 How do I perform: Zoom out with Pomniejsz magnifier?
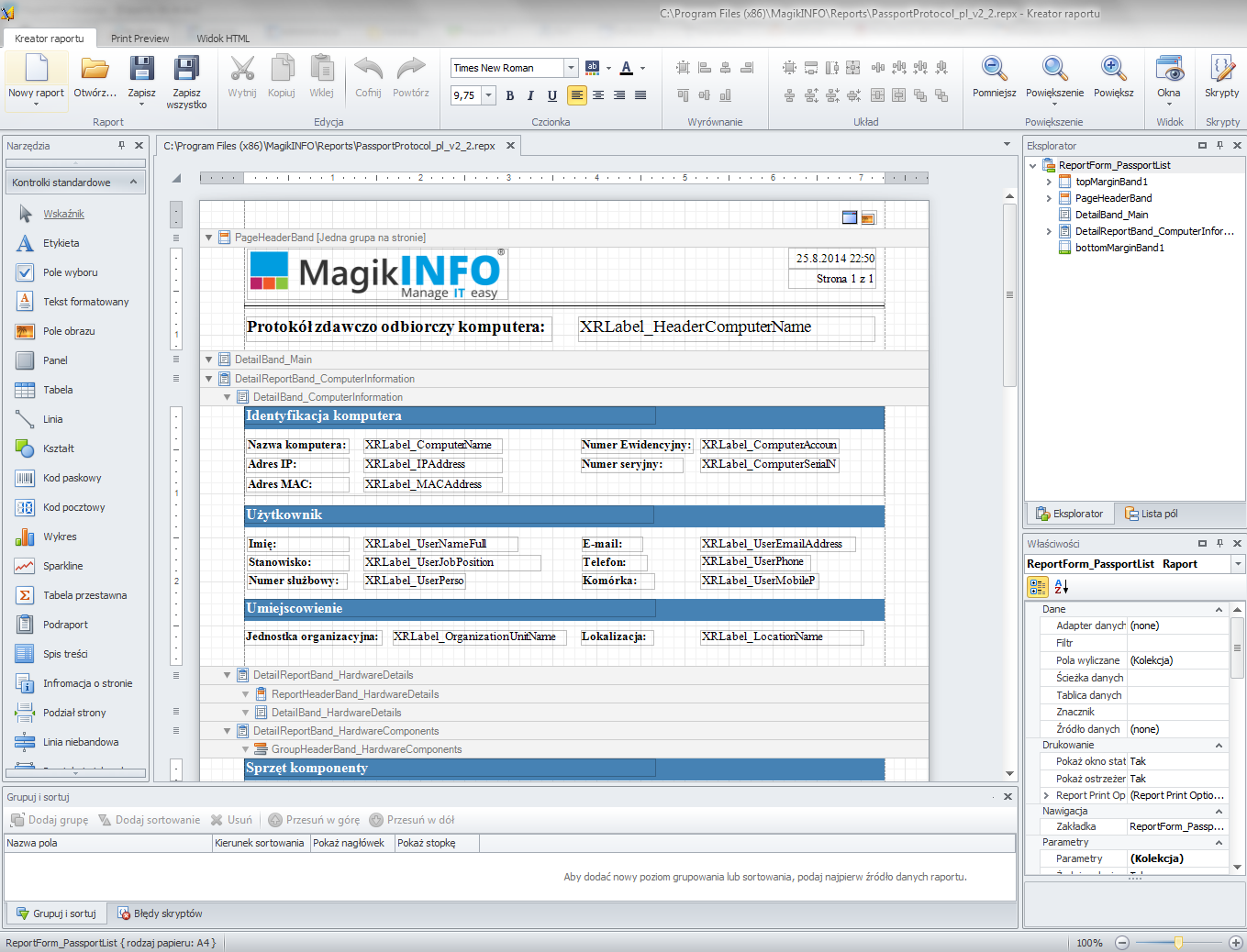(x=995, y=69)
